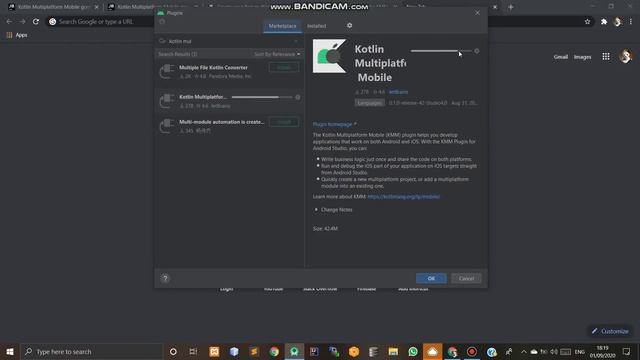Open Sublime Text from taskbar
Screen dimensions: 640x360
[x=254, y=351]
